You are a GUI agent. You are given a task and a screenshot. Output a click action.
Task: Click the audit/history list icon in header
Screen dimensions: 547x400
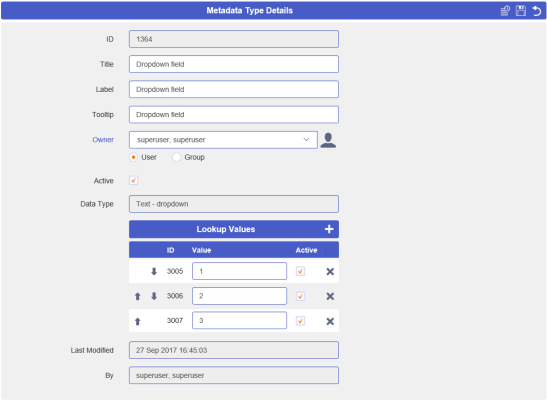coord(505,11)
